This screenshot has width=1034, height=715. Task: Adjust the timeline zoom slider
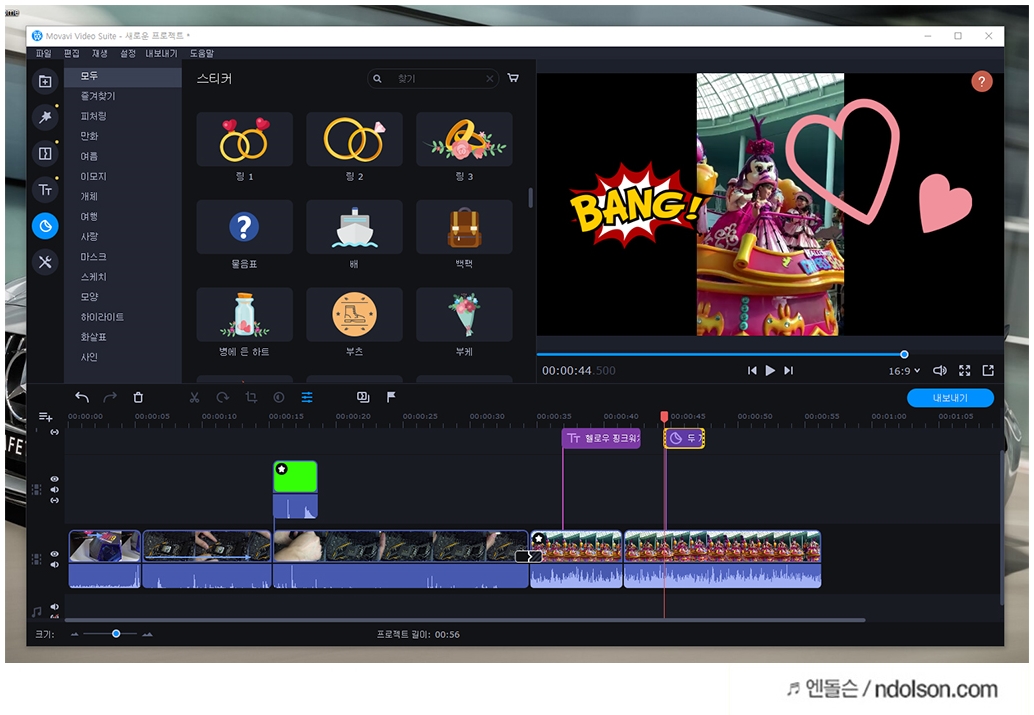(x=116, y=634)
